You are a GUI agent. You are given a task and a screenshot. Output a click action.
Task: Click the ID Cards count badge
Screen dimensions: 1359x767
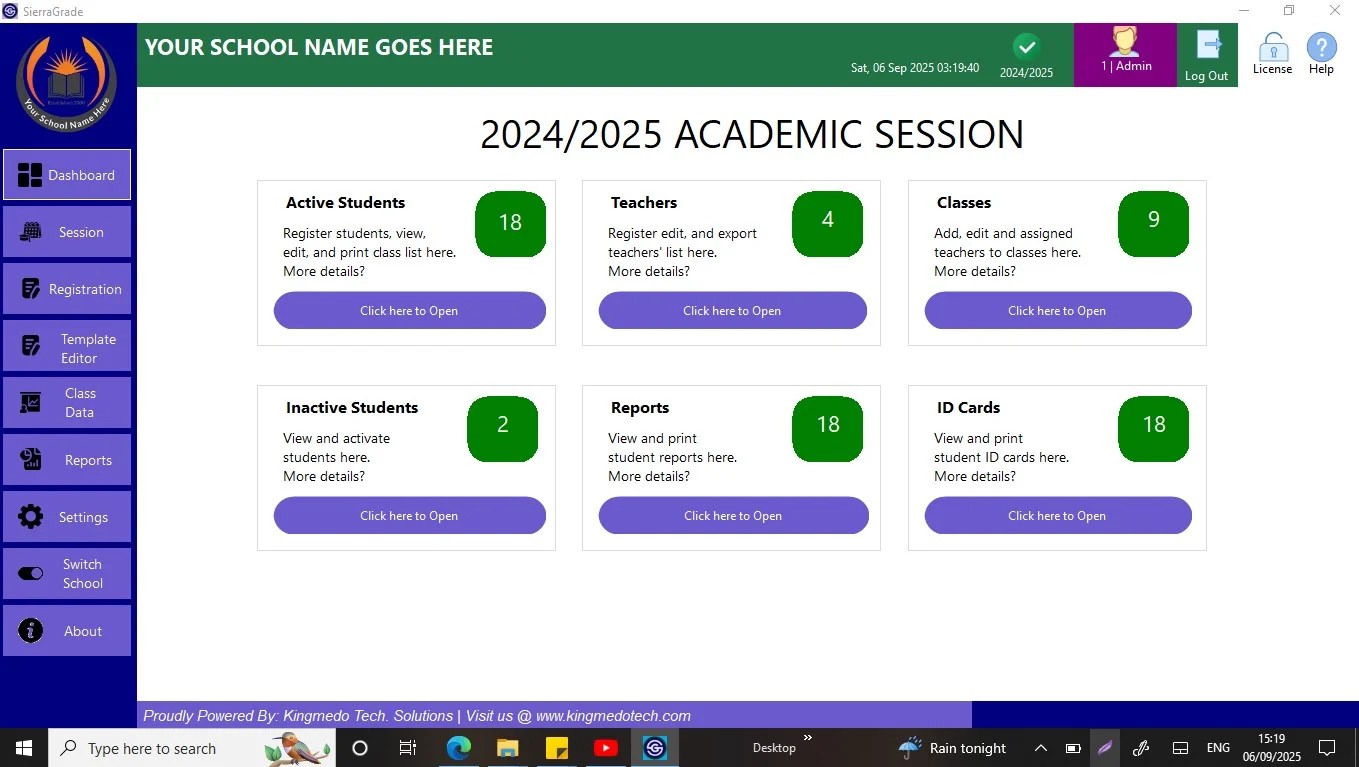[x=1153, y=428]
